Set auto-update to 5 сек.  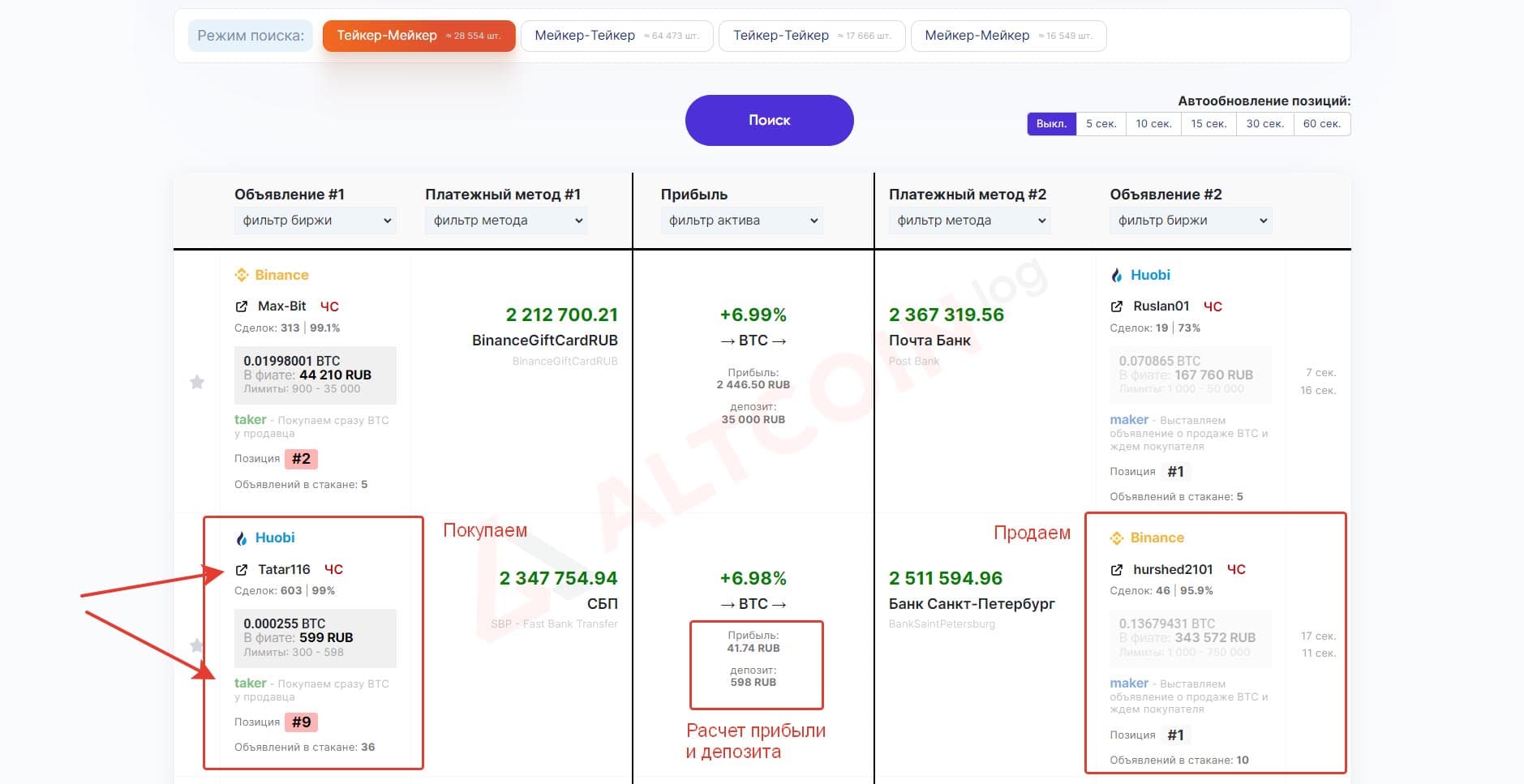tap(1101, 124)
